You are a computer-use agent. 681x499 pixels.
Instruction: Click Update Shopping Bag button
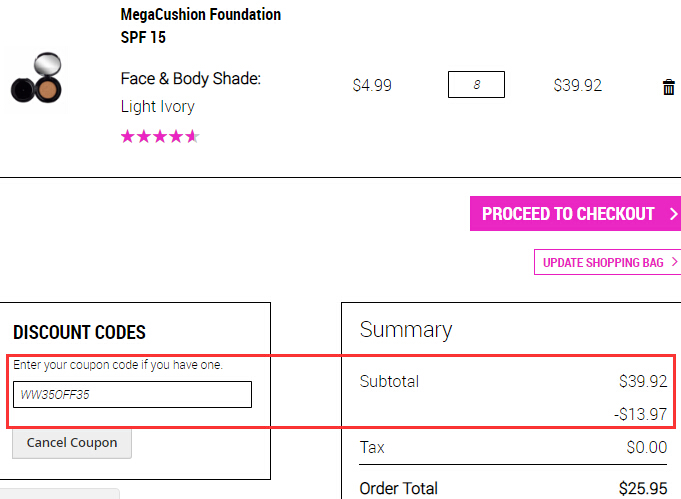(608, 262)
